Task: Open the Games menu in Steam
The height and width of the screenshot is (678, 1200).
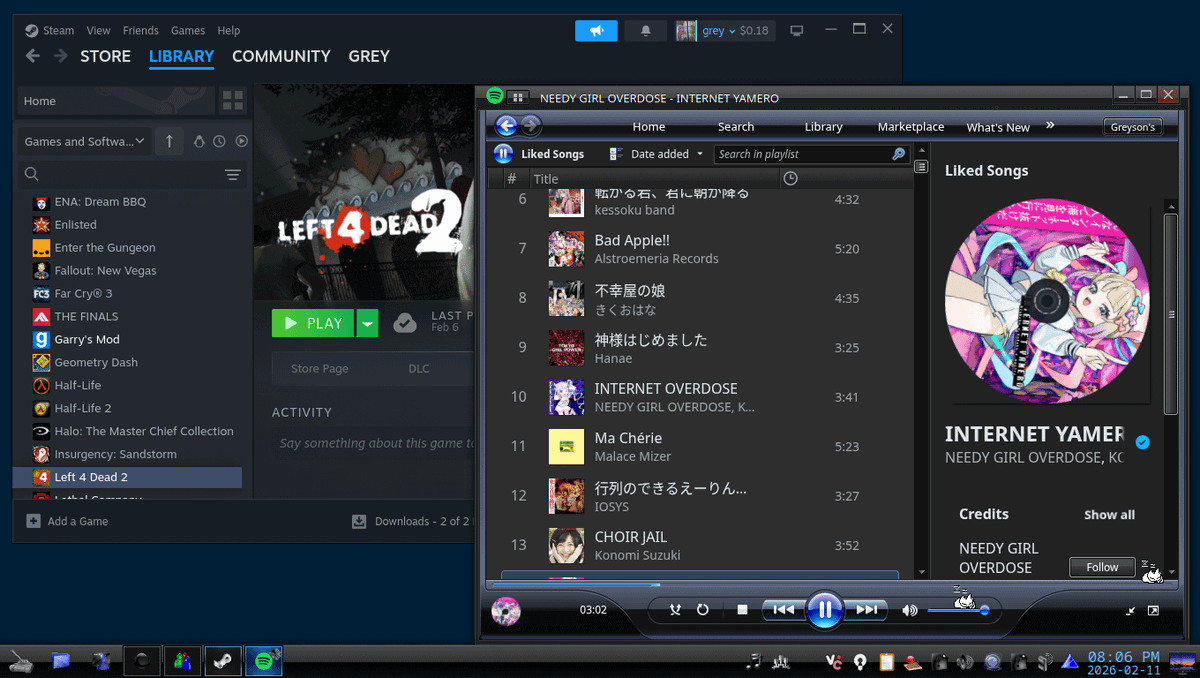Action: 187,30
